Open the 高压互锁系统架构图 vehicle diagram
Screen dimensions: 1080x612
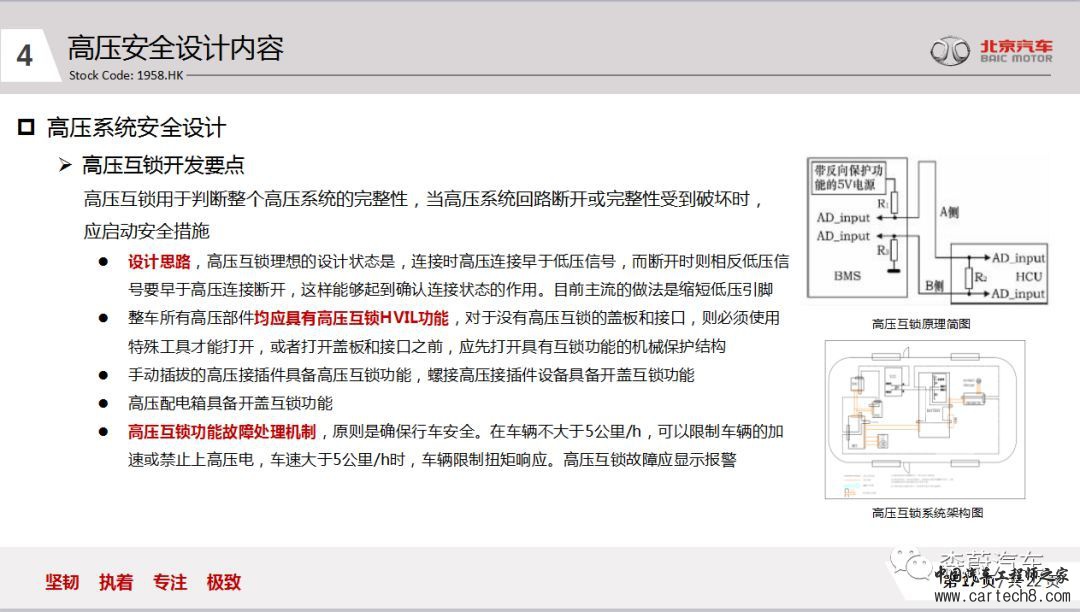(926, 419)
